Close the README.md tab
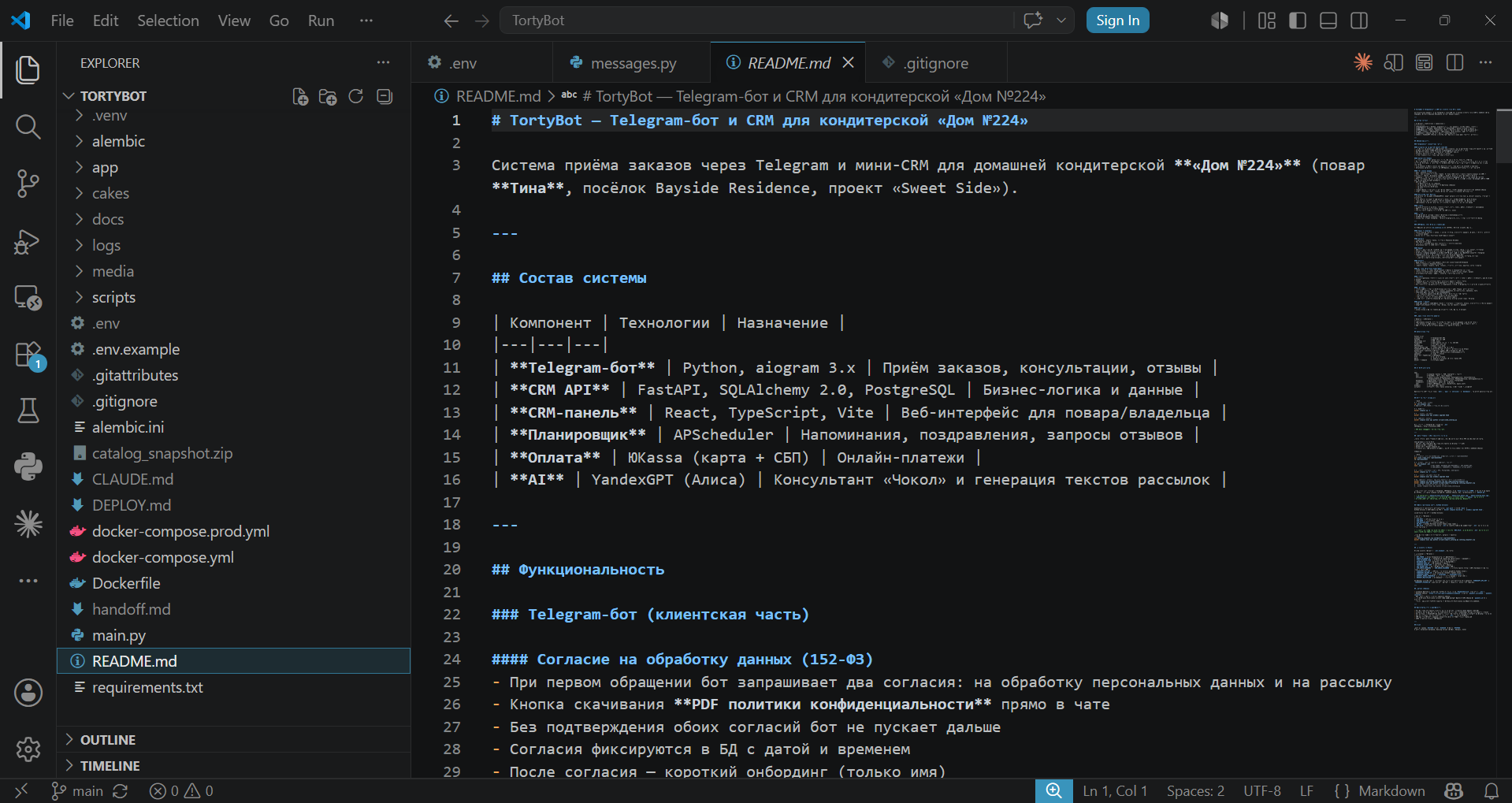 point(848,62)
